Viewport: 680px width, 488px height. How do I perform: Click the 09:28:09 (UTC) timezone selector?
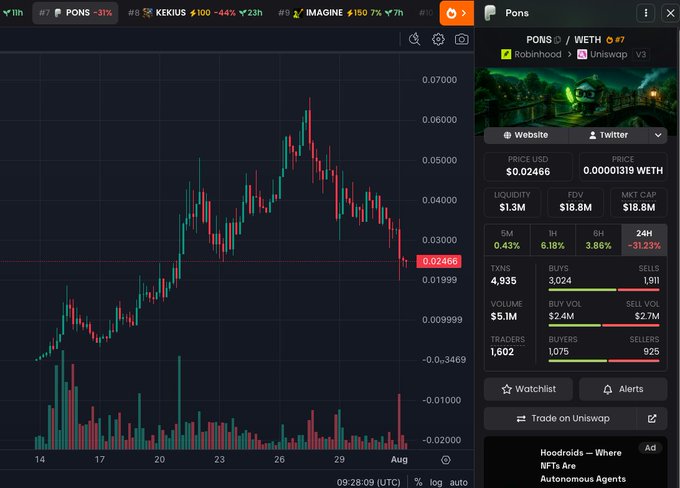(x=368, y=482)
